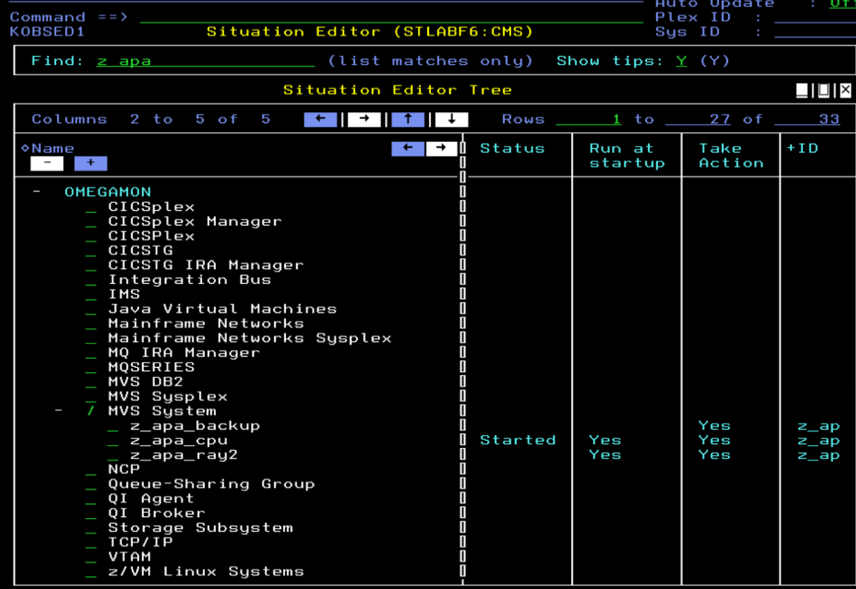Select action field beside TCP/IP
856x589 pixels.
coord(91,542)
